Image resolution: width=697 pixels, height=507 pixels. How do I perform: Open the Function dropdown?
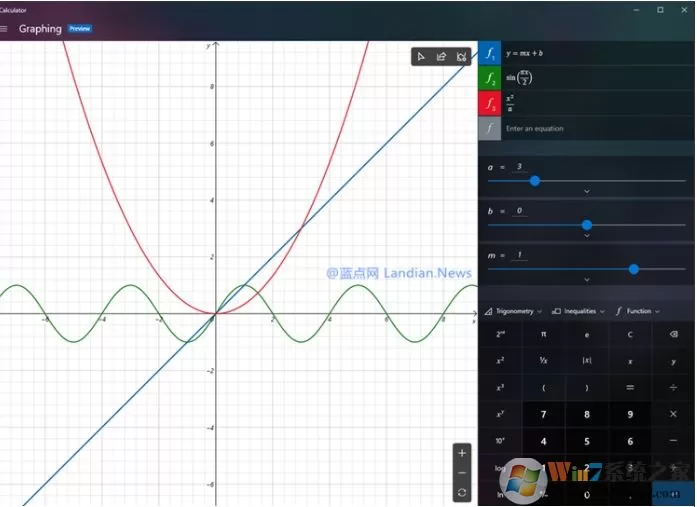pos(638,311)
